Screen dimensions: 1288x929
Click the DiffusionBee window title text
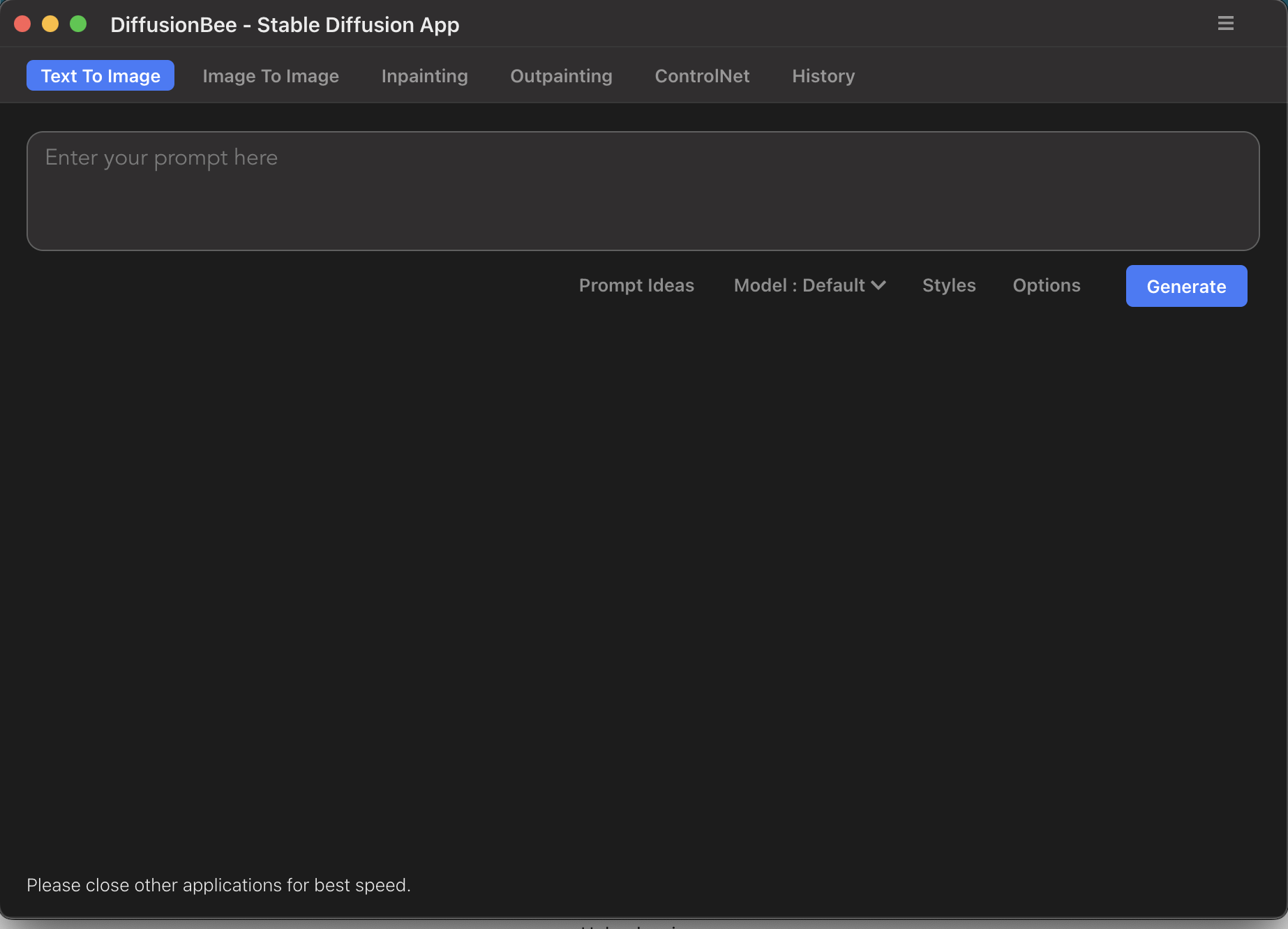coord(285,24)
